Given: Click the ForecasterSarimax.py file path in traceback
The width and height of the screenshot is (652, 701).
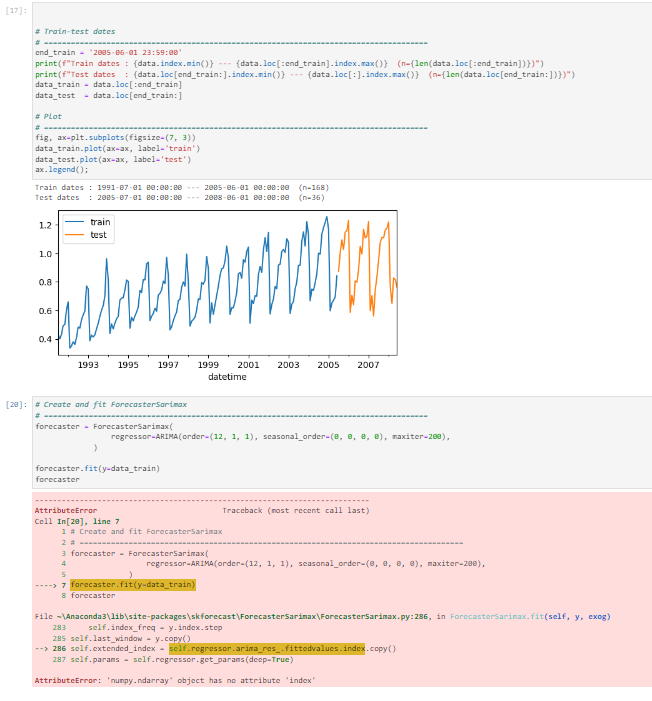Looking at the screenshot, I should point(242,617).
